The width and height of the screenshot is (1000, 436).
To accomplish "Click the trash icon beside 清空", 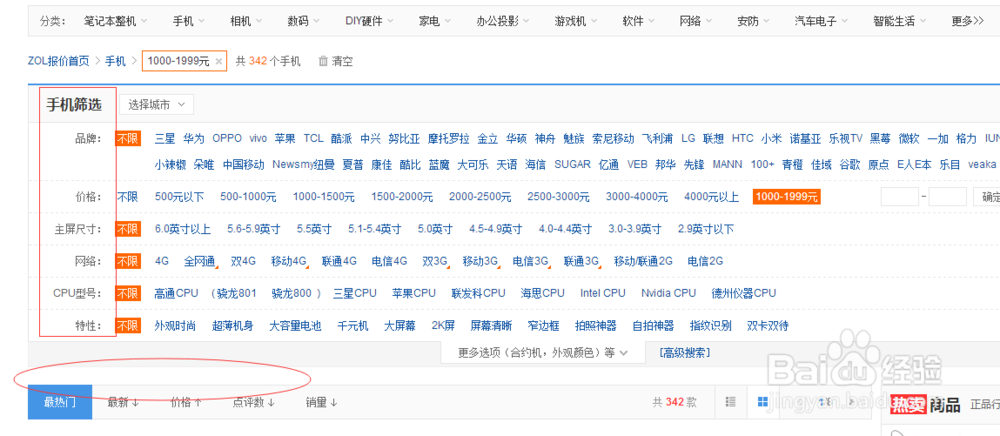I will [323, 61].
